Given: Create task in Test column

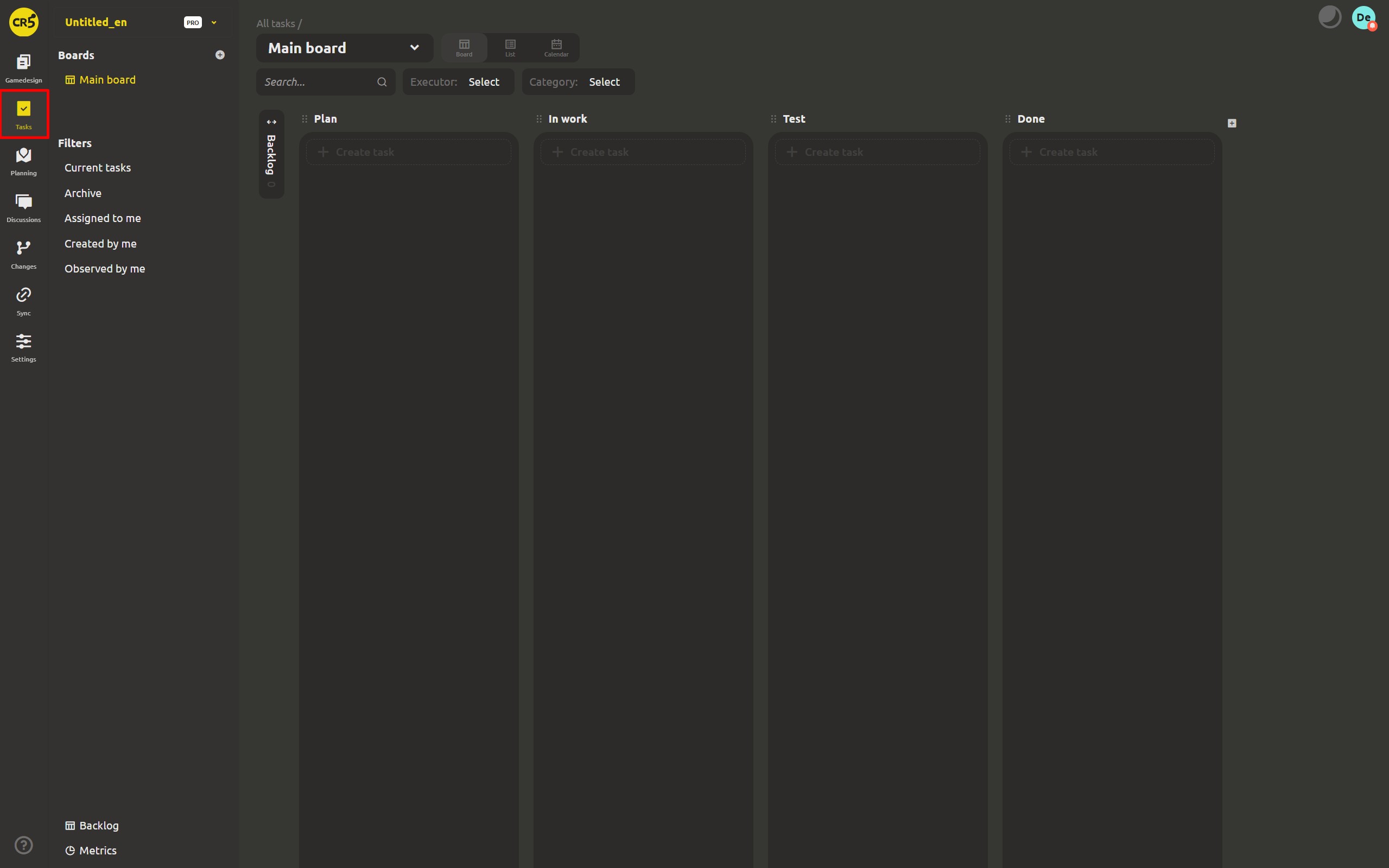Looking at the screenshot, I should [x=877, y=152].
